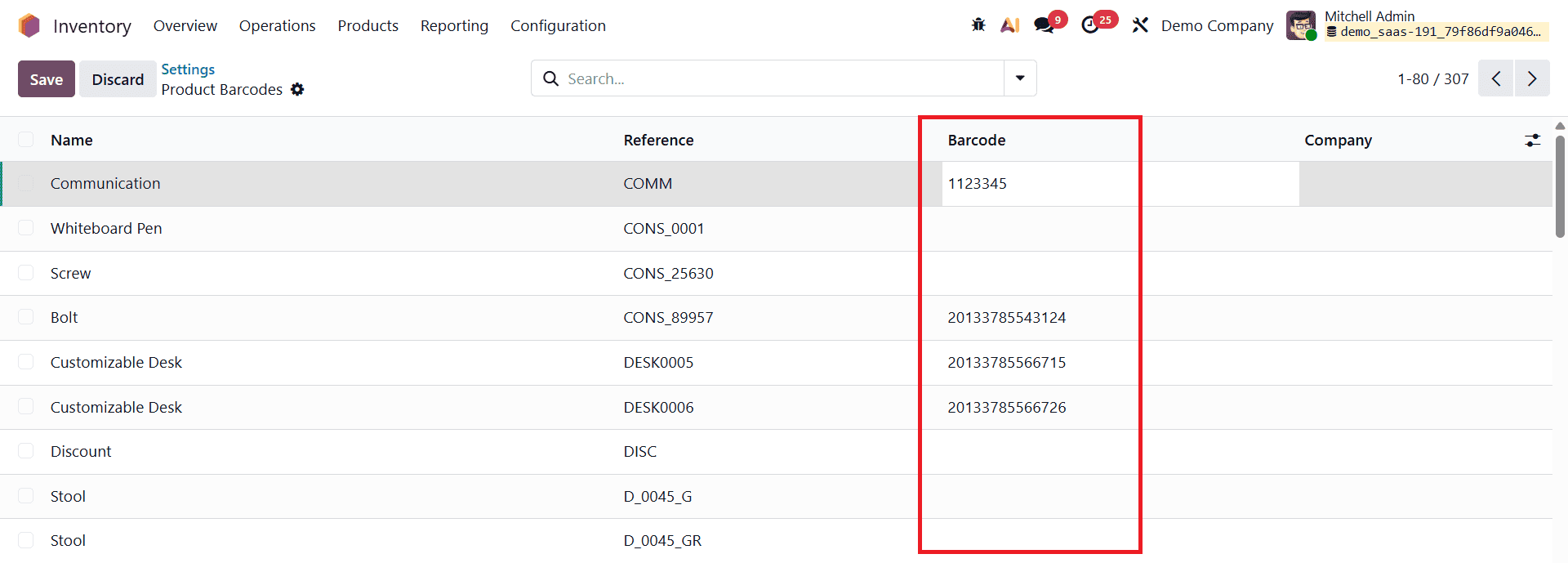Image resolution: width=1568 pixels, height=563 pixels.
Task: Go to next page of records
Action: pos(1532,78)
